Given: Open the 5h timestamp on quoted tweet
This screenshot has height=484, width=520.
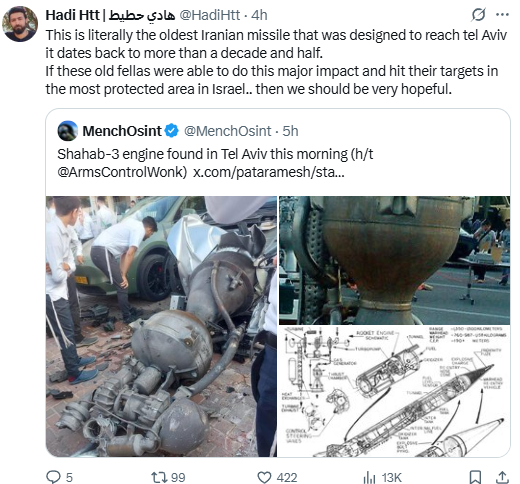Looking at the screenshot, I should pos(290,131).
